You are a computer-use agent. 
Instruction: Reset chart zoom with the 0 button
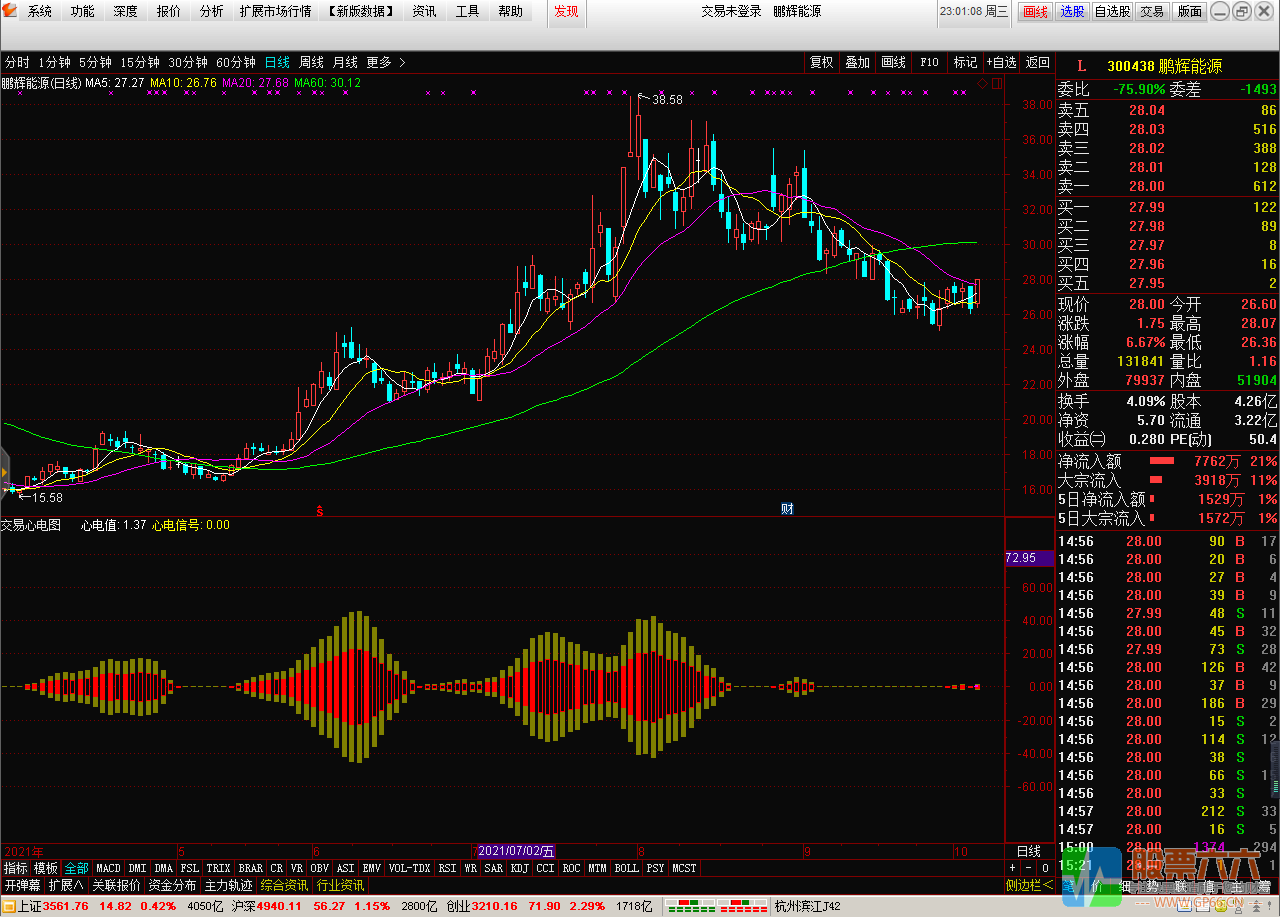click(x=1045, y=868)
